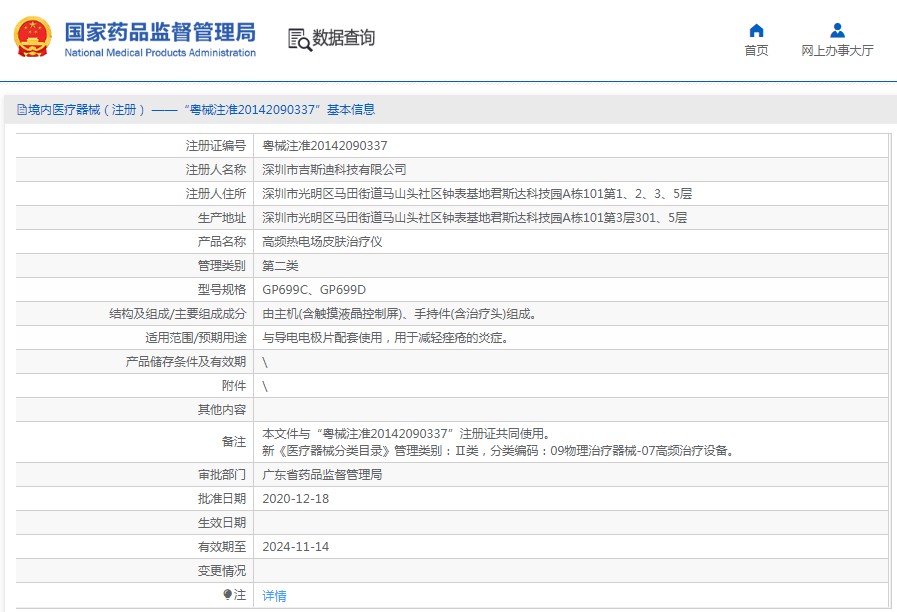This screenshot has width=897, height=612.
Task: Select approval department 广东省药品监督管理局
Action: pos(322,475)
